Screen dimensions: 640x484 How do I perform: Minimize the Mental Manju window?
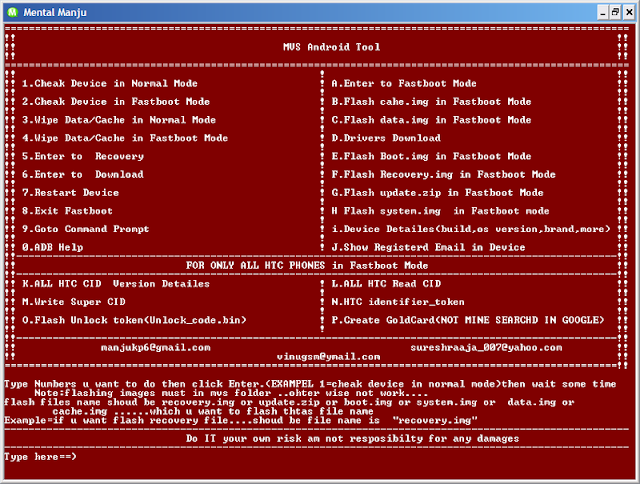602,13
